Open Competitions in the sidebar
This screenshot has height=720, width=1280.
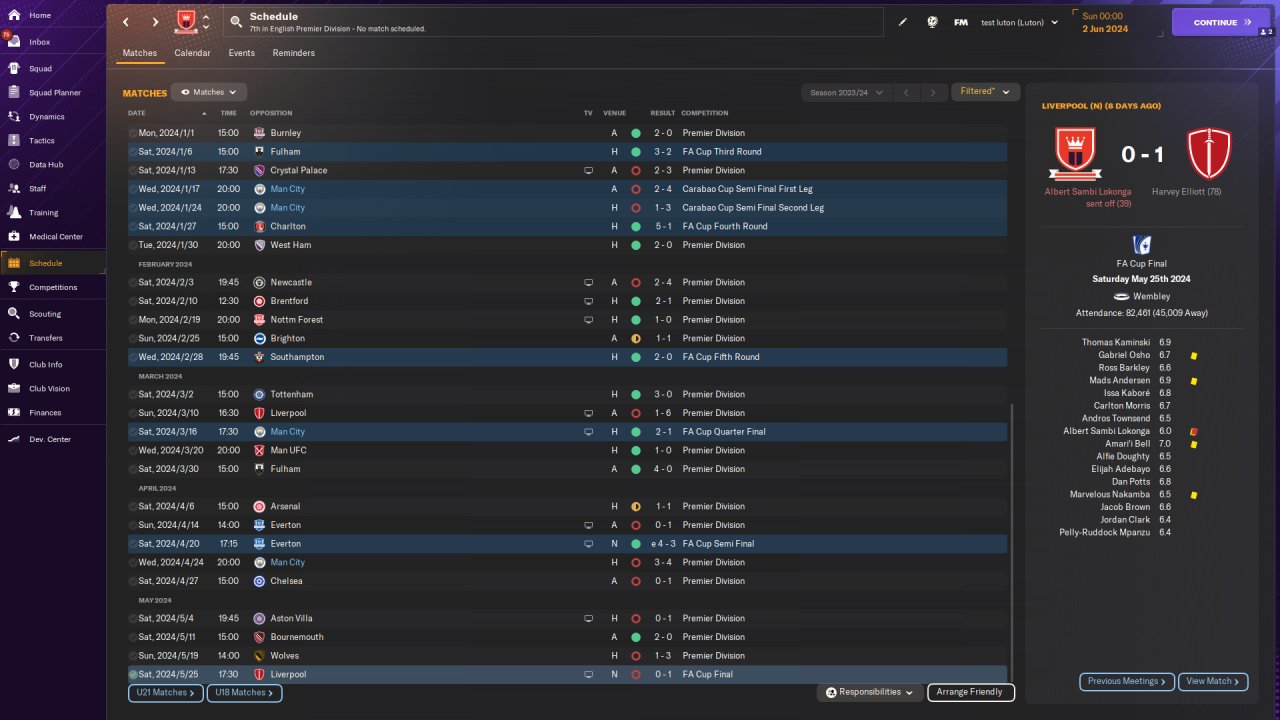pyautogui.click(x=53, y=287)
